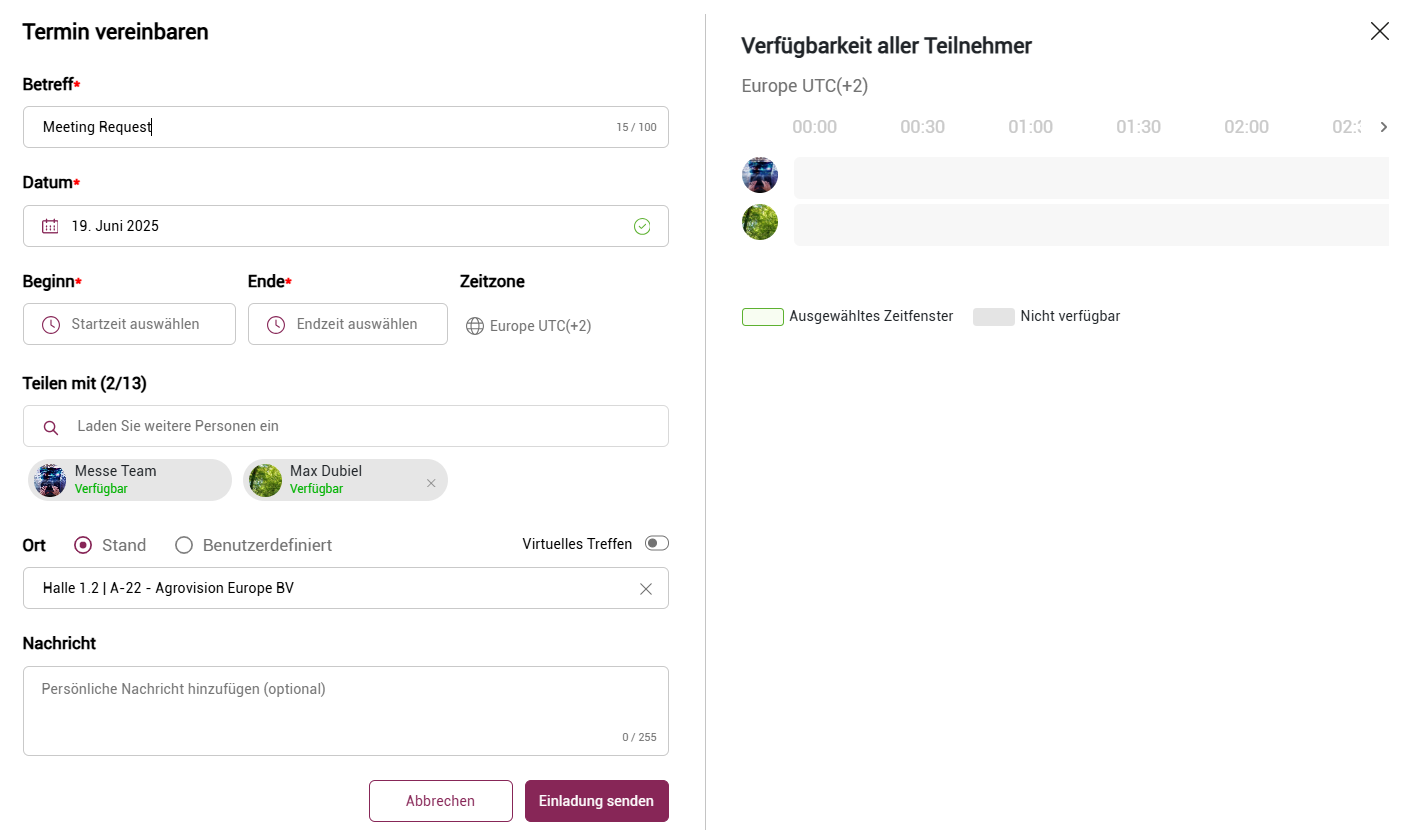
Task: Click the clock icon in the Ende field
Action: [x=276, y=324]
